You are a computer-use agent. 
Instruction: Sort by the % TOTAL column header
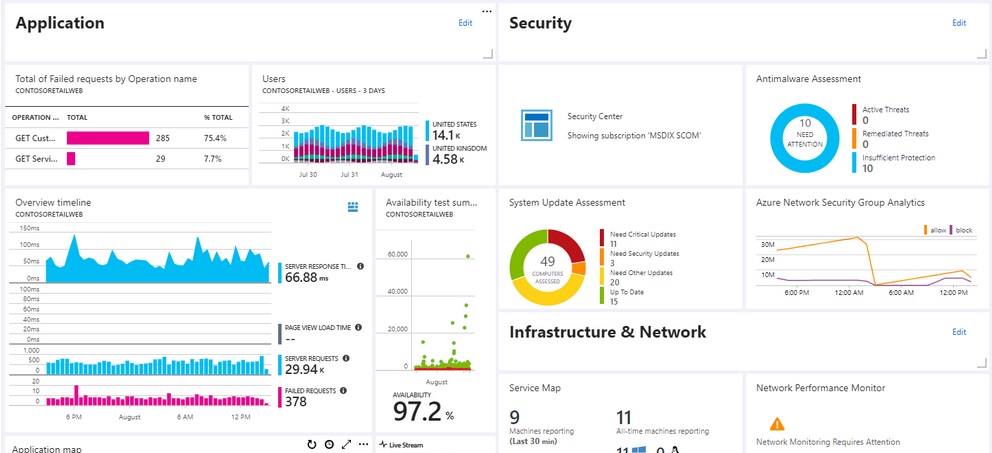(218, 117)
